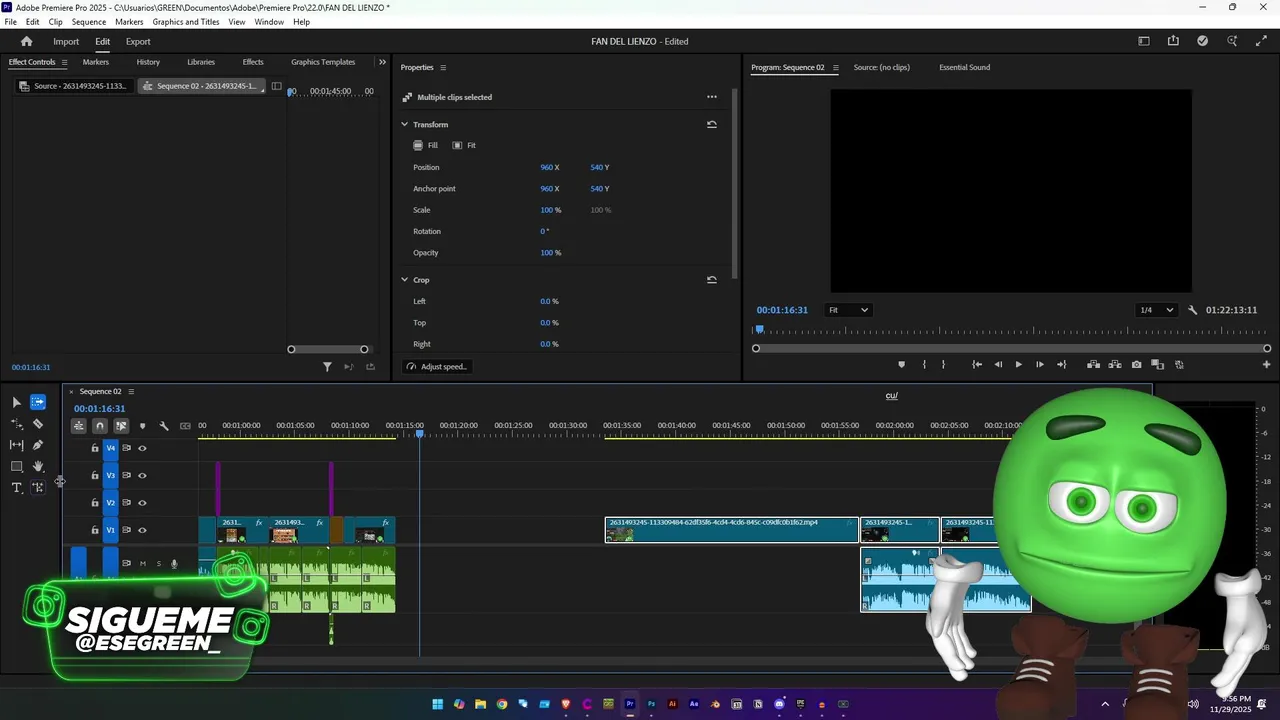
Task: Click the Scale 100 % value
Action: point(551,210)
